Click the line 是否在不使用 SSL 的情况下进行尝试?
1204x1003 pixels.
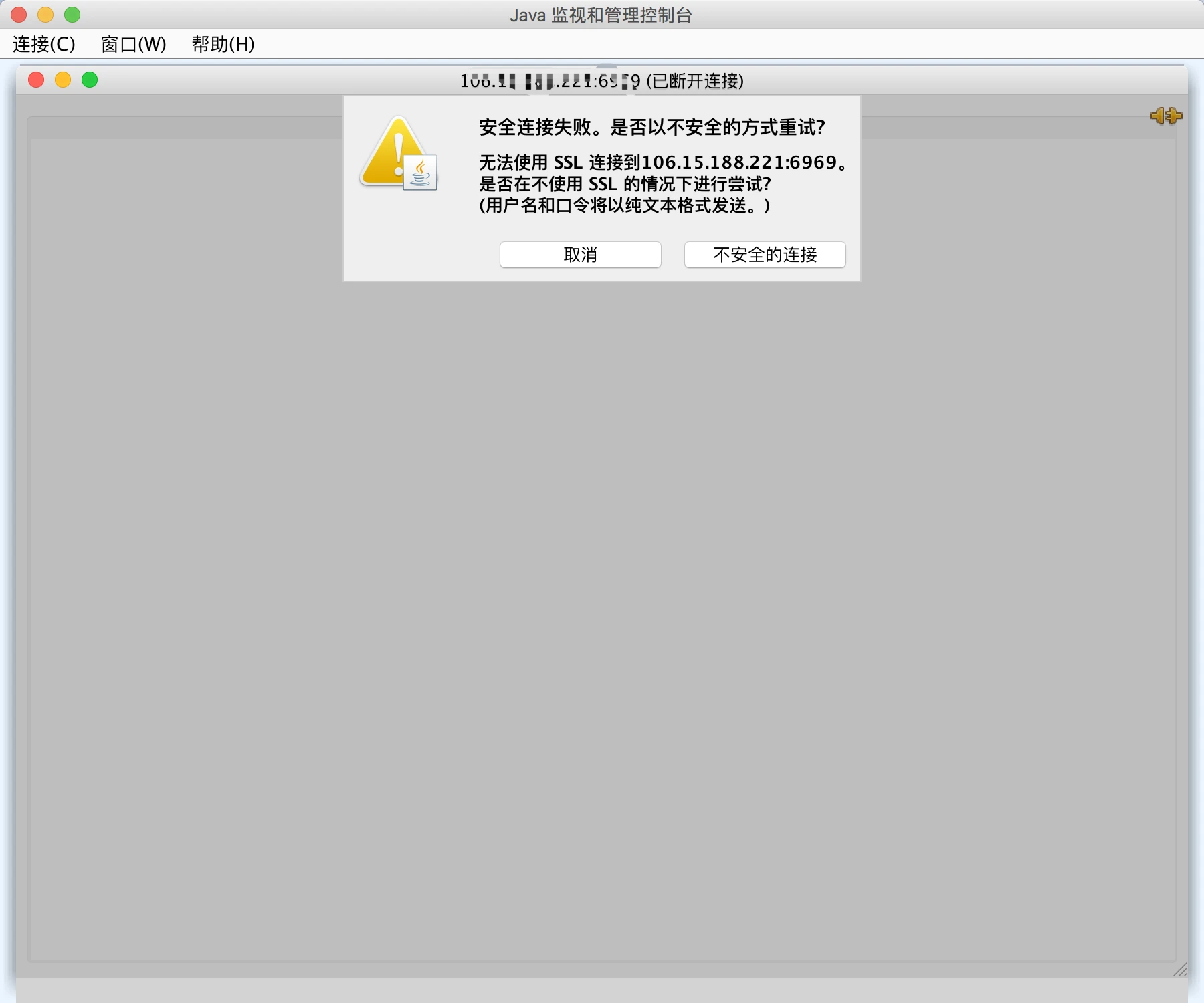[625, 184]
